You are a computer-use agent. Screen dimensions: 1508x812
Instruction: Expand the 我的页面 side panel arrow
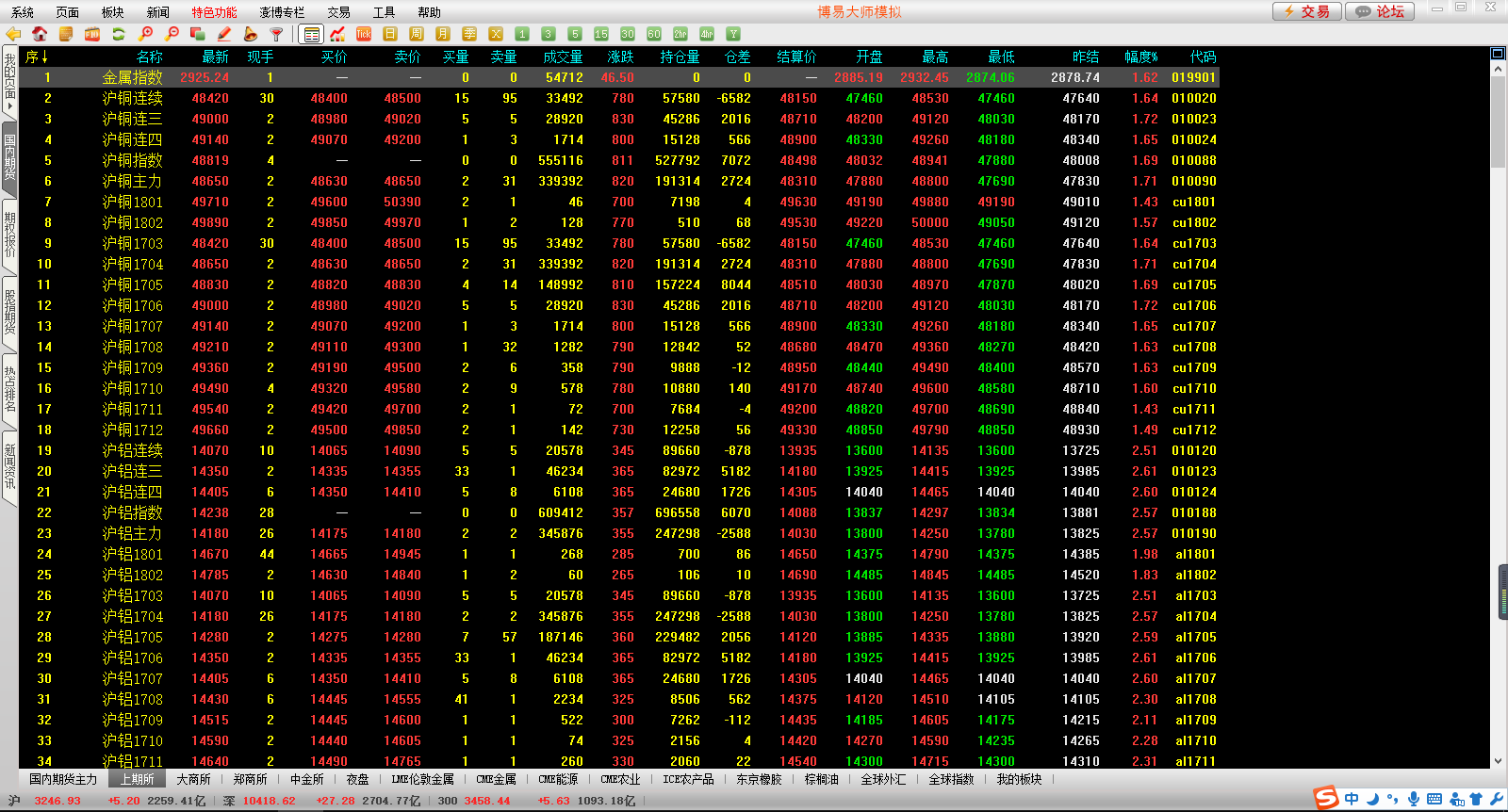coord(9,106)
